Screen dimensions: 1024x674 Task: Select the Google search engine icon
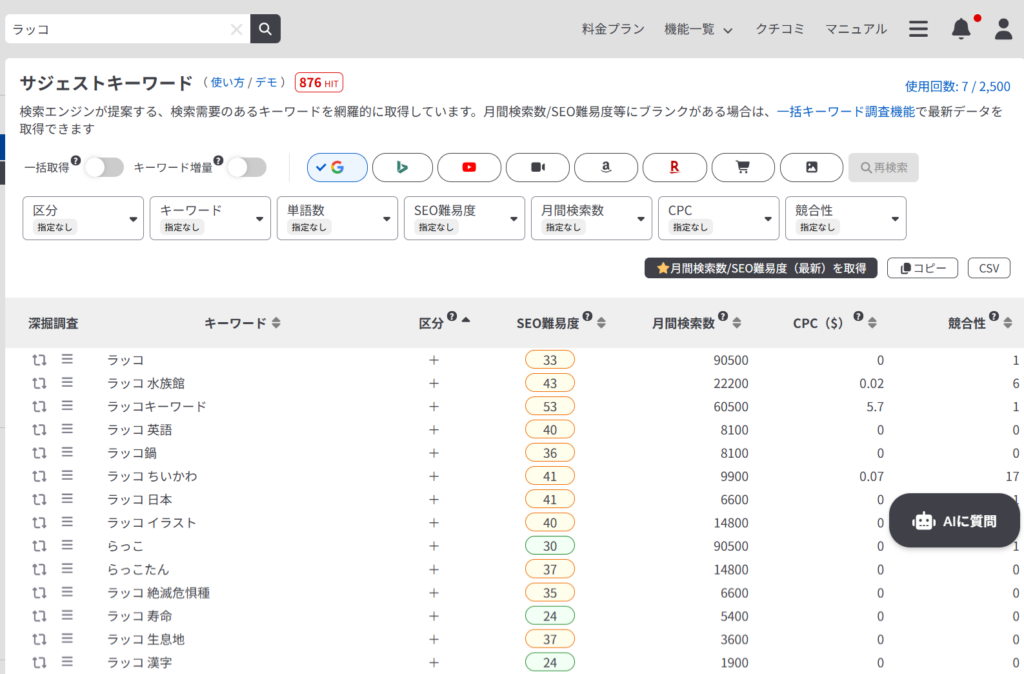point(336,167)
